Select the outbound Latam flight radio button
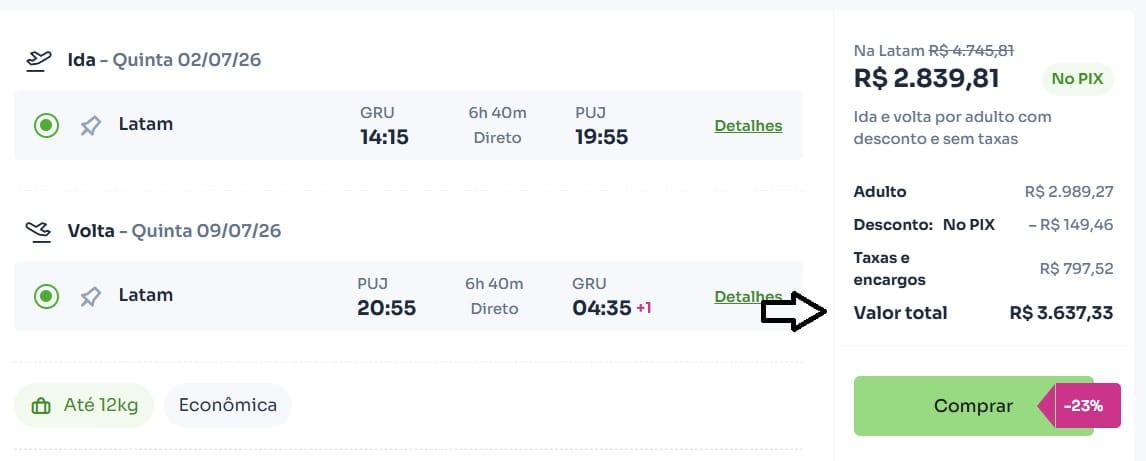This screenshot has height=461, width=1146. click(x=46, y=125)
